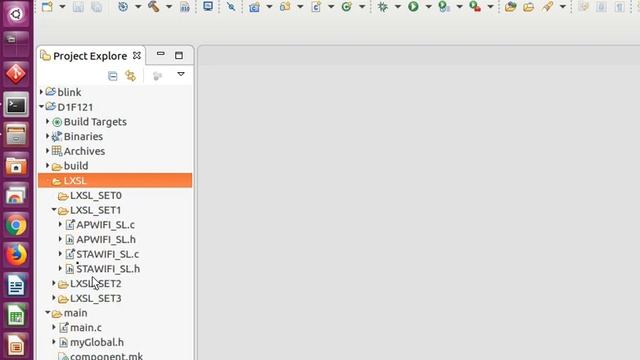640x360 pixels.
Task: Open the External Tools dropdown arrow
Action: pyautogui.click(x=491, y=7)
